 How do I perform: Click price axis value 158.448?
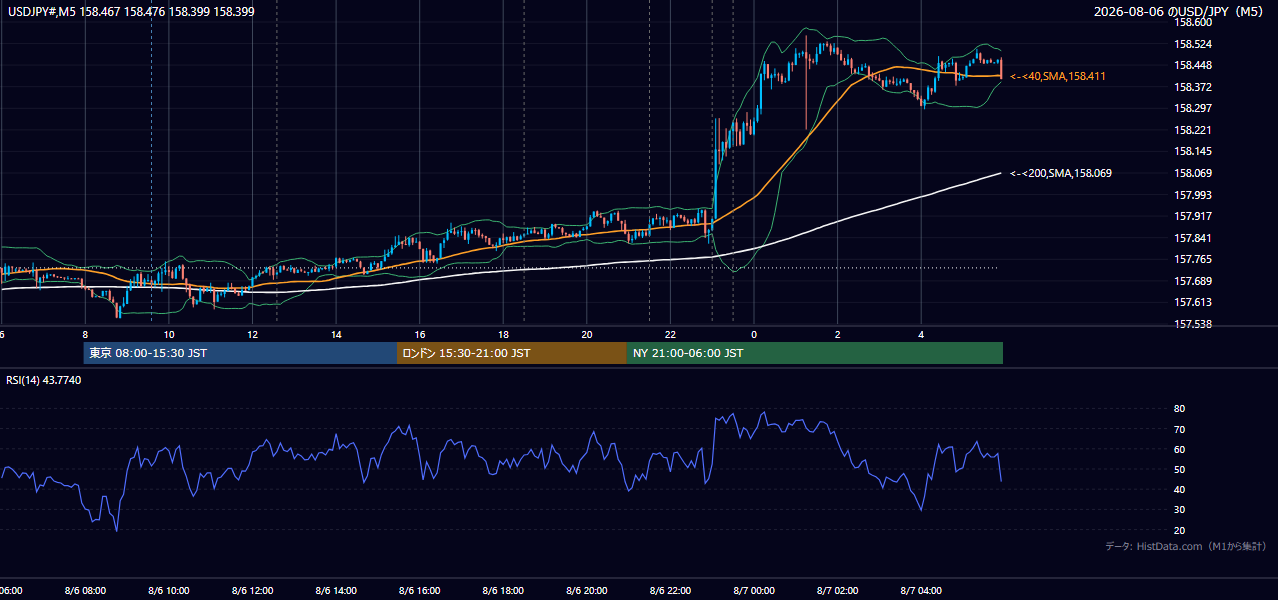pos(1193,65)
